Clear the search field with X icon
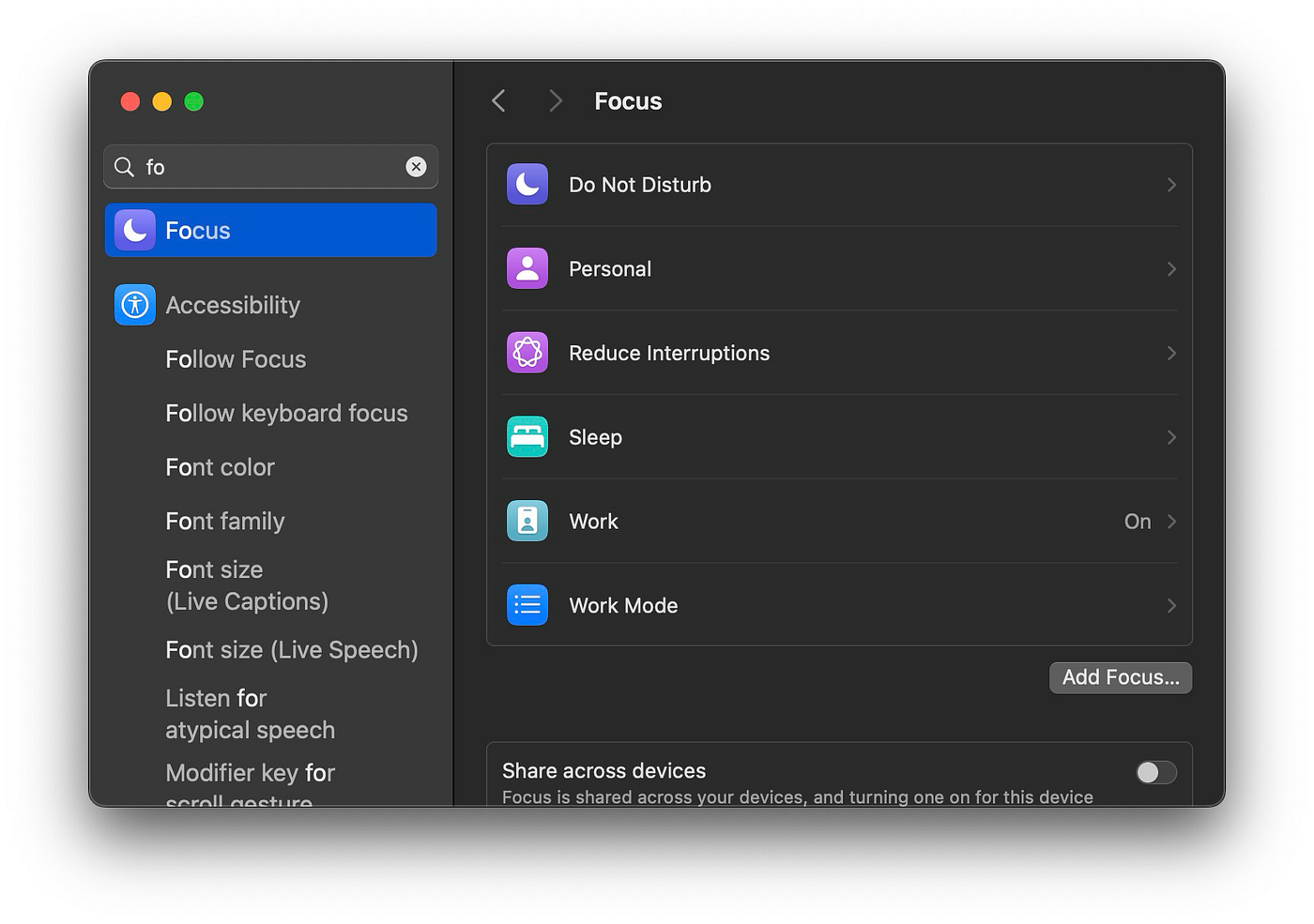The image size is (1314, 924). [416, 167]
